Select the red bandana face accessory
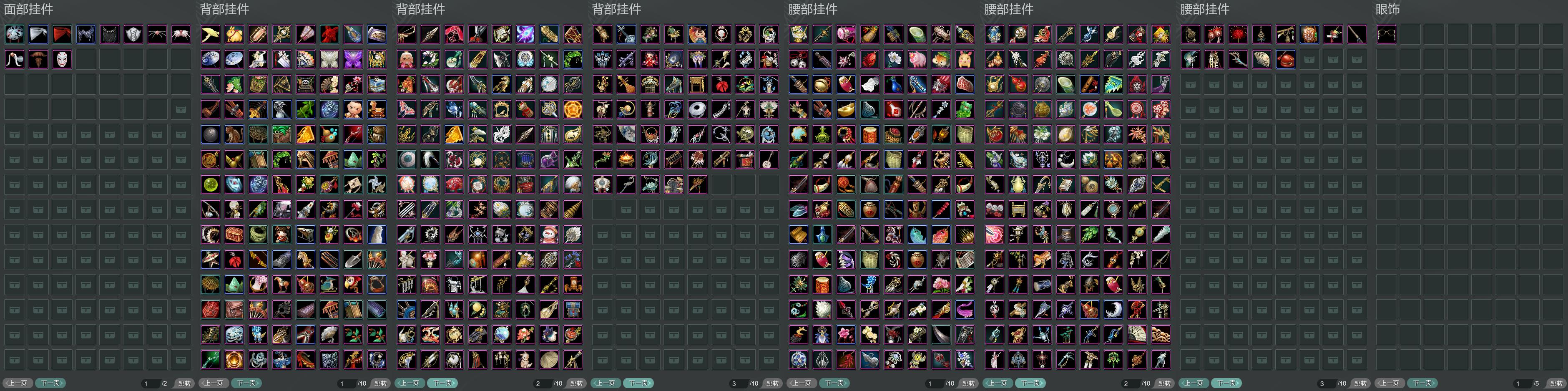 tap(62, 34)
